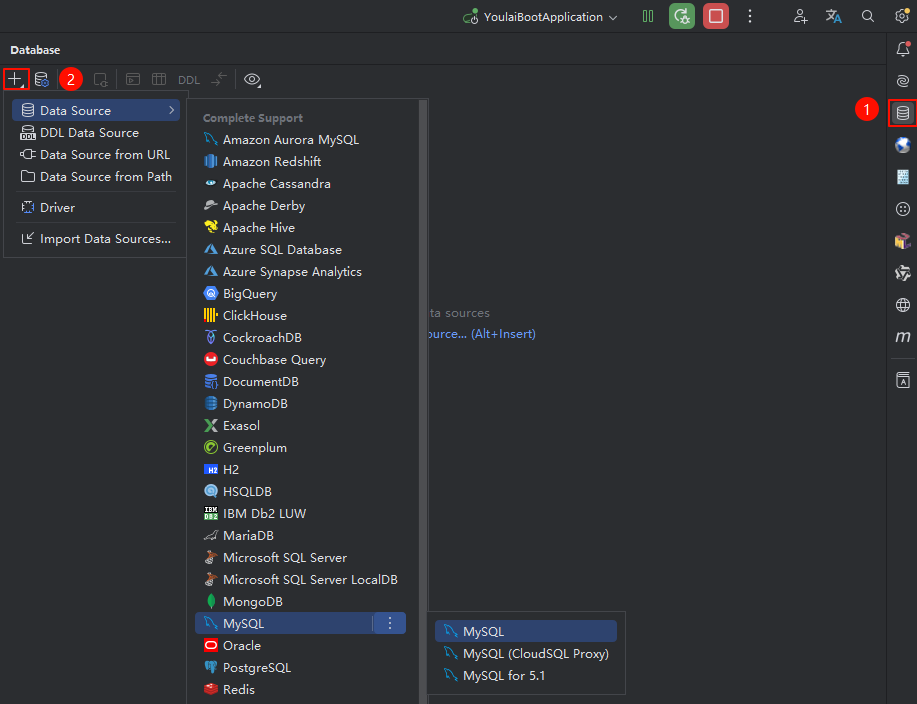Select Amazon Aurora MySQL data source
Viewport: 917px width, 704px height.
301,140
